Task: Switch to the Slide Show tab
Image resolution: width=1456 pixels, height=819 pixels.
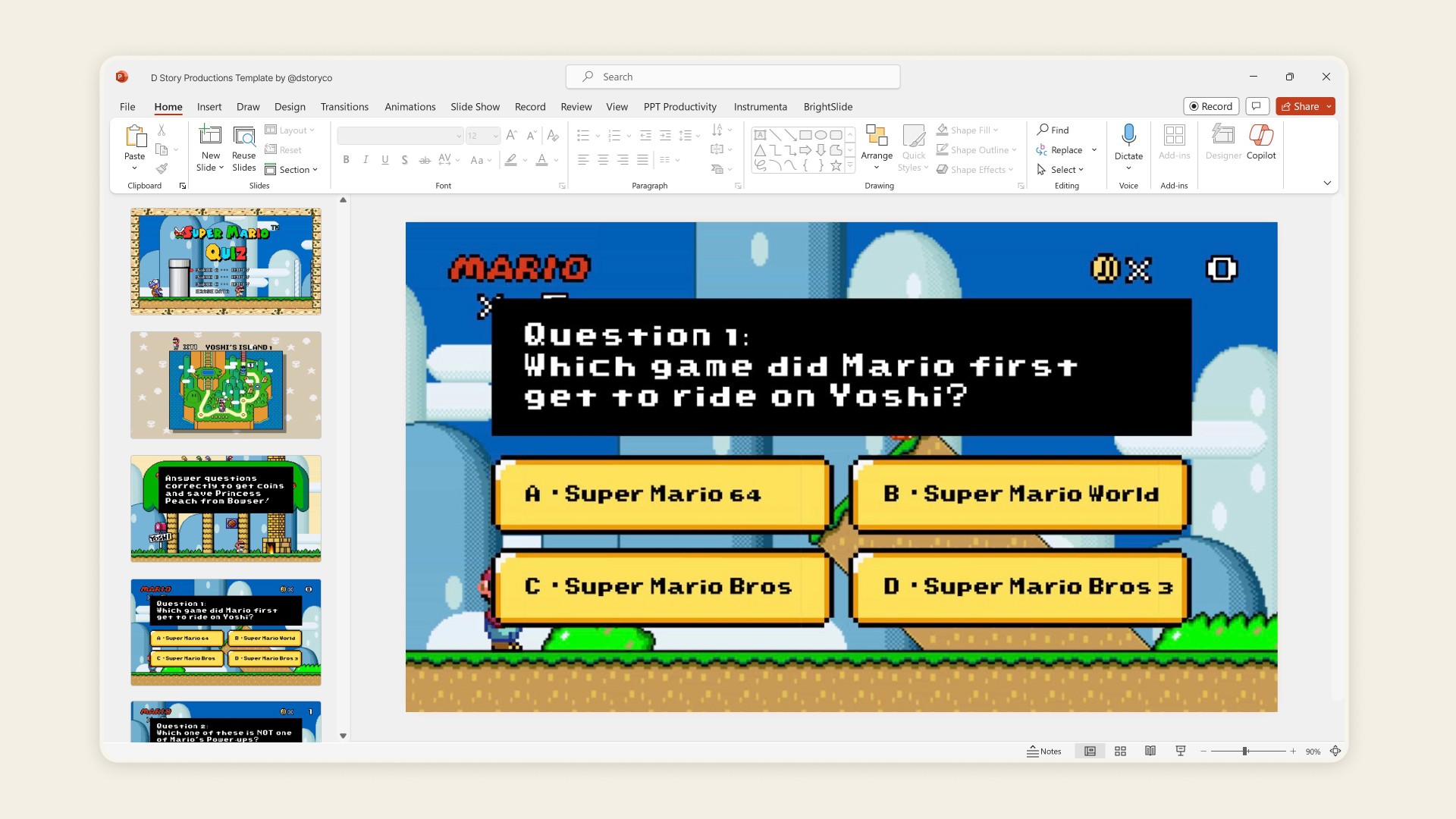Action: [x=475, y=107]
